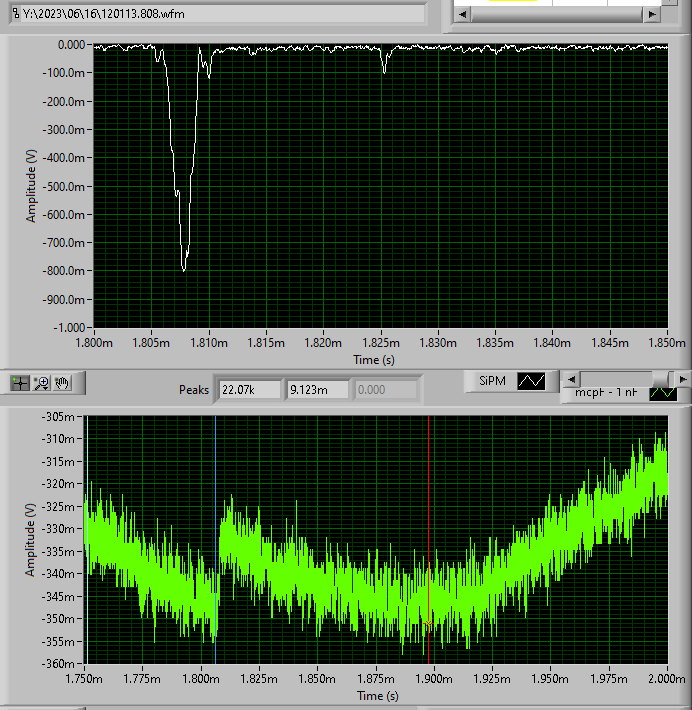The width and height of the screenshot is (692, 710).
Task: Click the file path browse icon
Action: 15,15
